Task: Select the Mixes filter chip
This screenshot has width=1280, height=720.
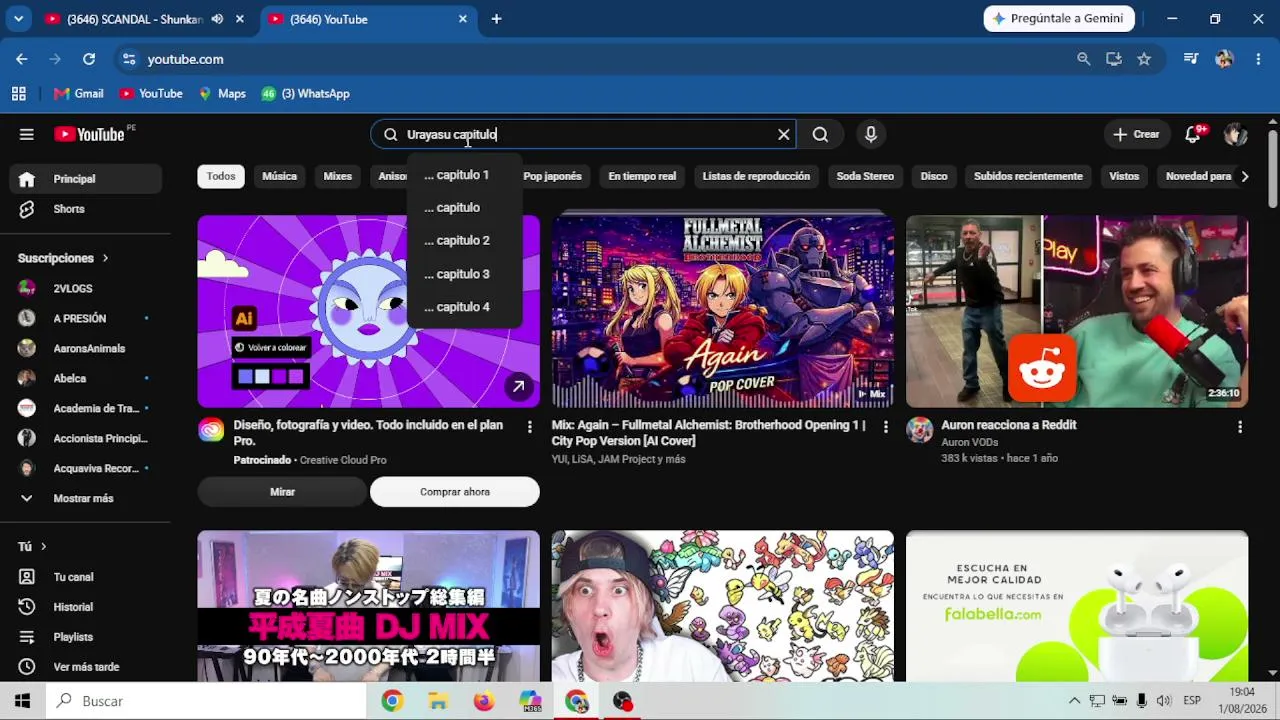Action: pyautogui.click(x=338, y=176)
